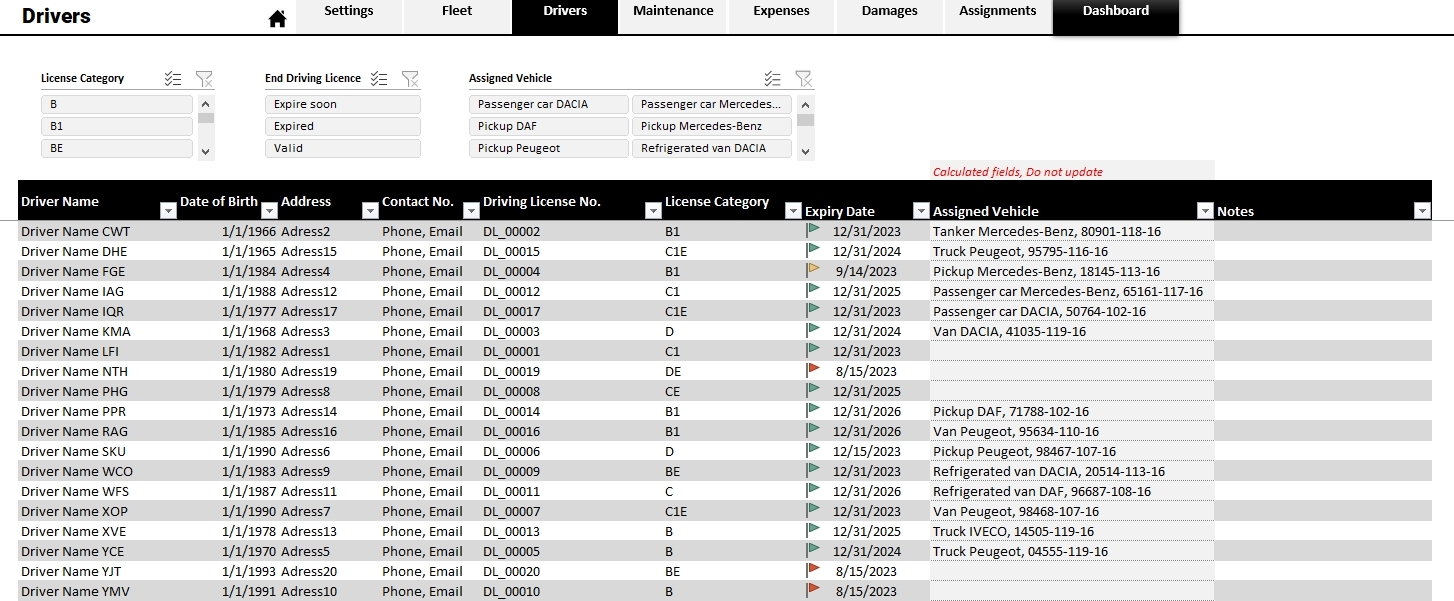The height and width of the screenshot is (601, 1454).
Task: Click red flag for Driver Name YMV
Action: tap(813, 590)
